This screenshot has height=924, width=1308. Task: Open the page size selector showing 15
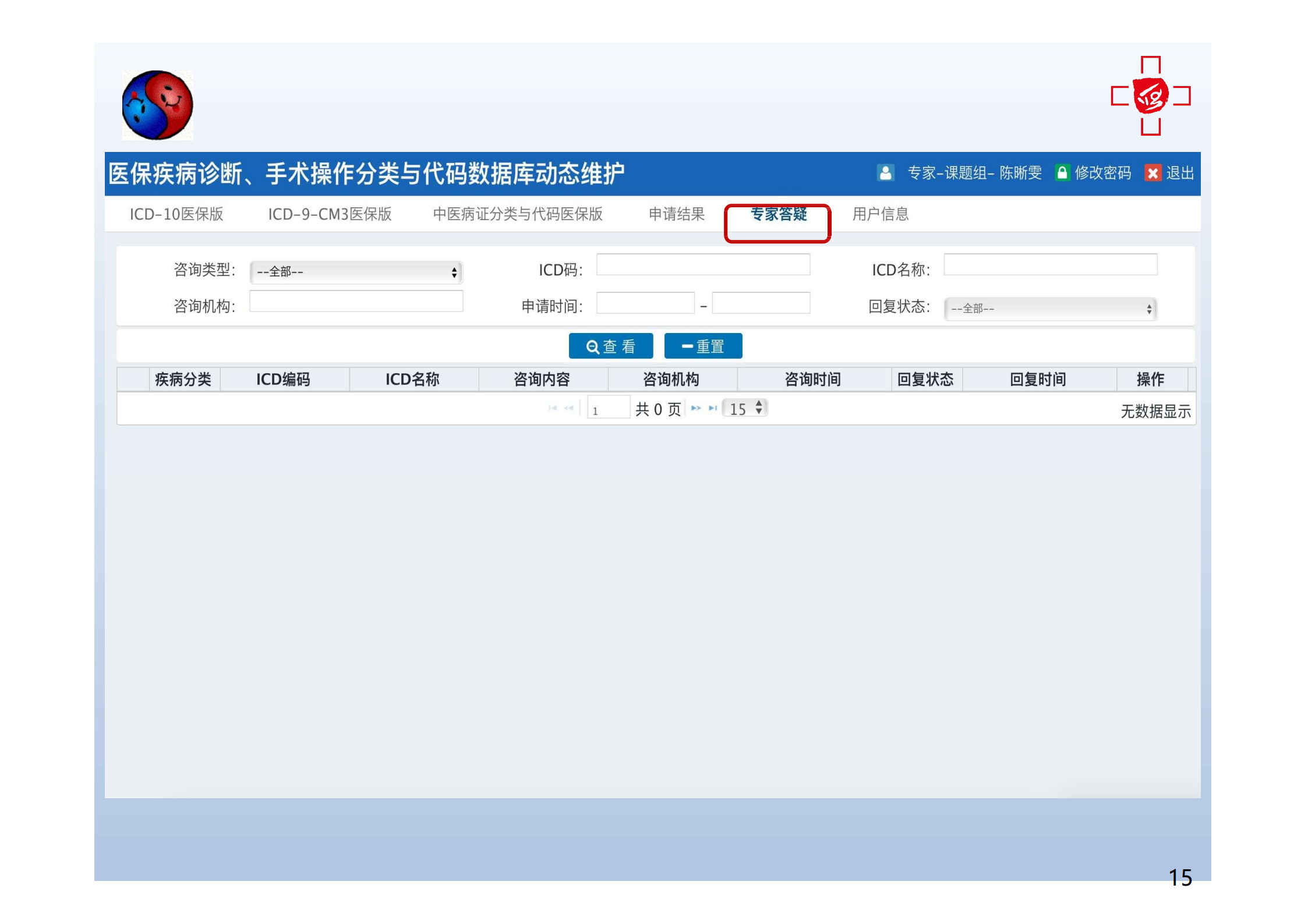[745, 408]
